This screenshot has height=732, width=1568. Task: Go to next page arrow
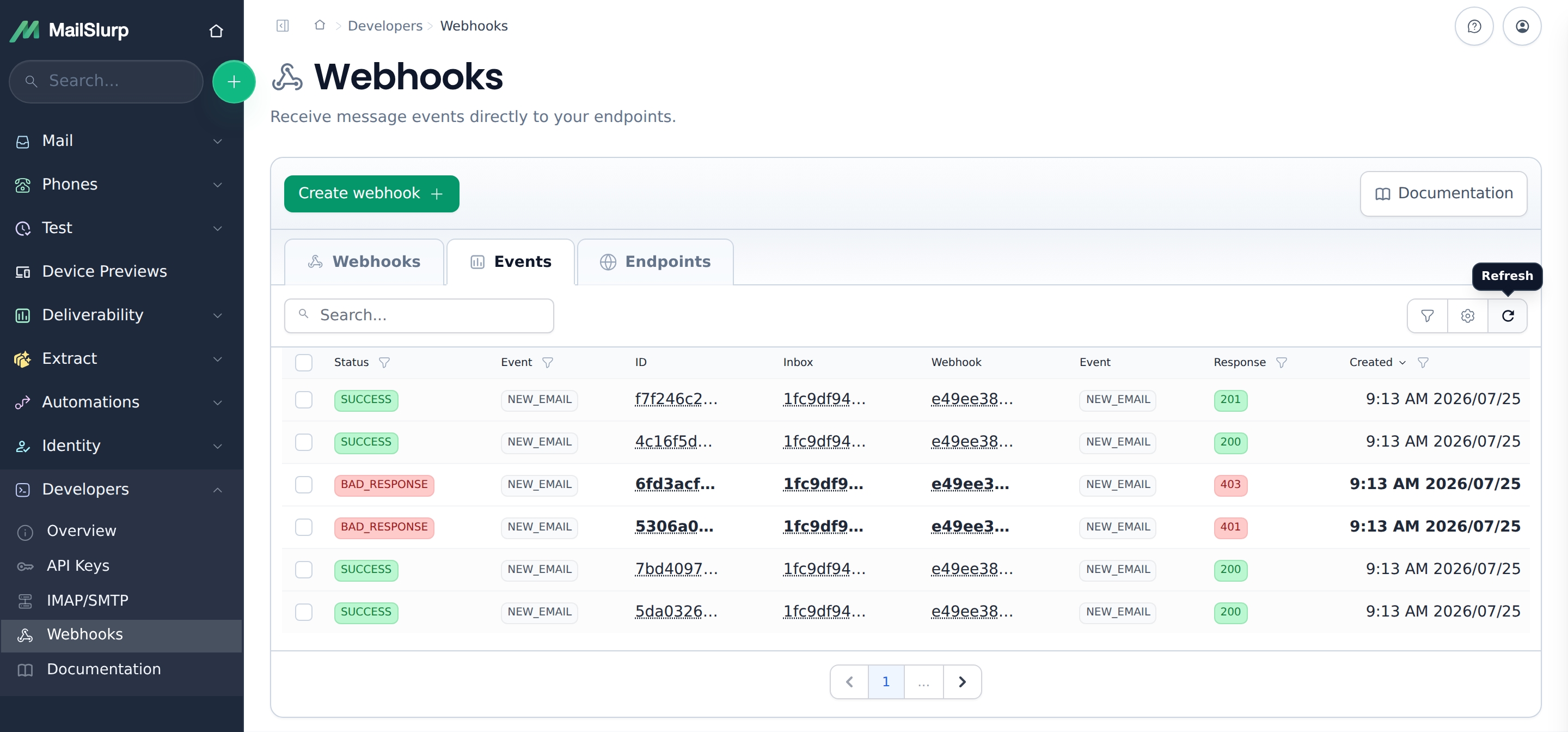961,681
